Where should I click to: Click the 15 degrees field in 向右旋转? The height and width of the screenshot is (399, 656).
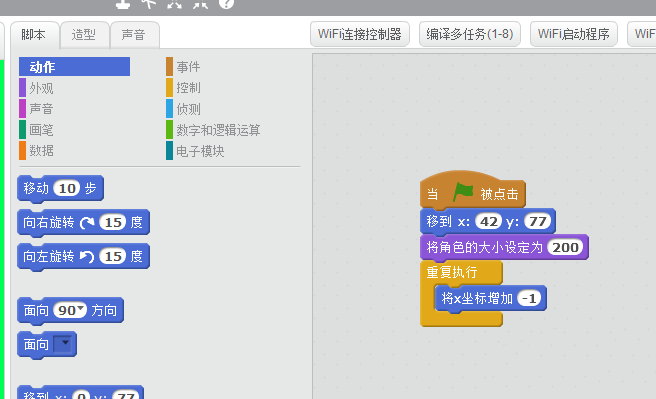[x=113, y=223]
